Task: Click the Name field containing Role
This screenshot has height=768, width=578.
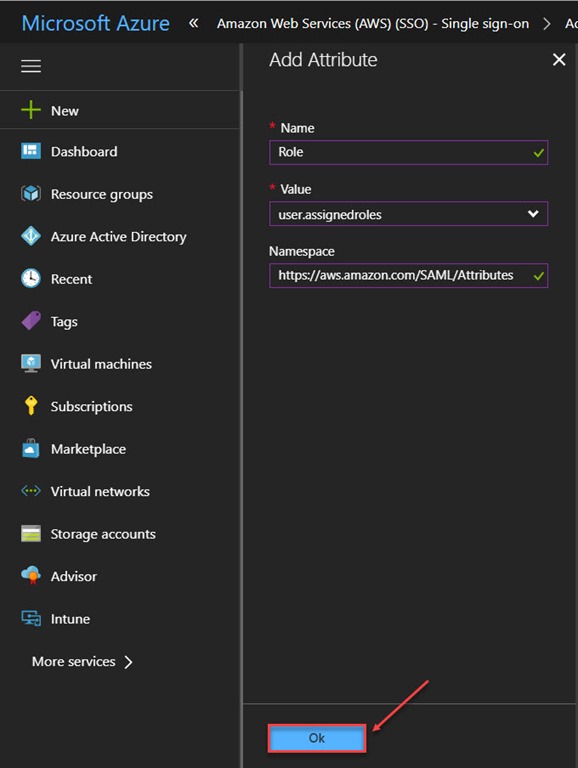Action: [408, 152]
